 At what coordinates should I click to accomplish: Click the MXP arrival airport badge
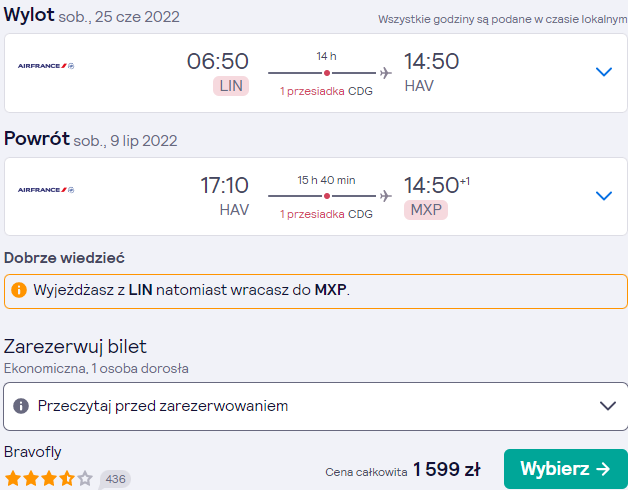(x=426, y=210)
